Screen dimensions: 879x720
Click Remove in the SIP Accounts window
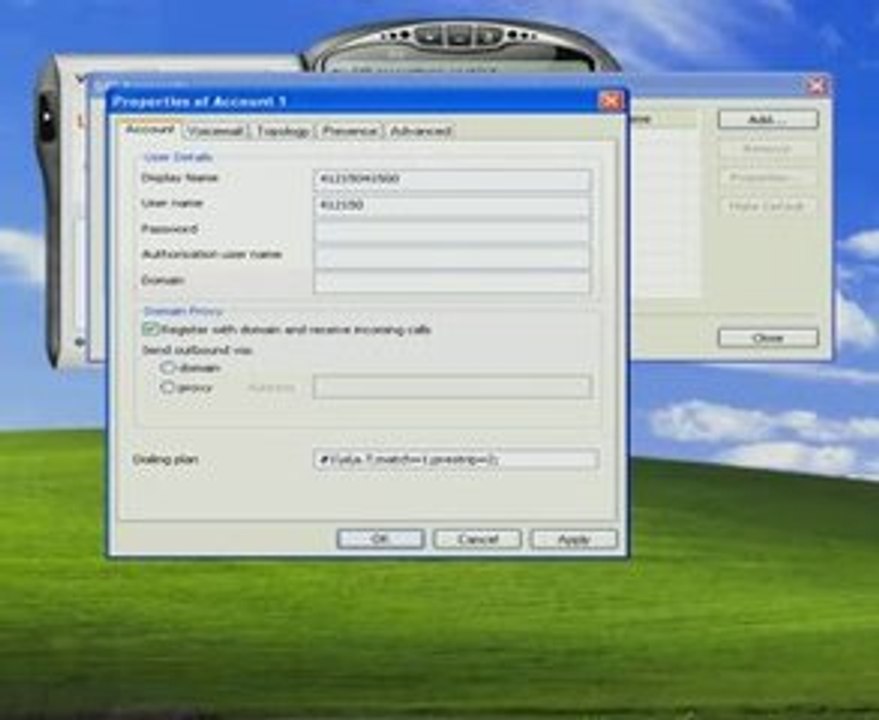coord(767,149)
